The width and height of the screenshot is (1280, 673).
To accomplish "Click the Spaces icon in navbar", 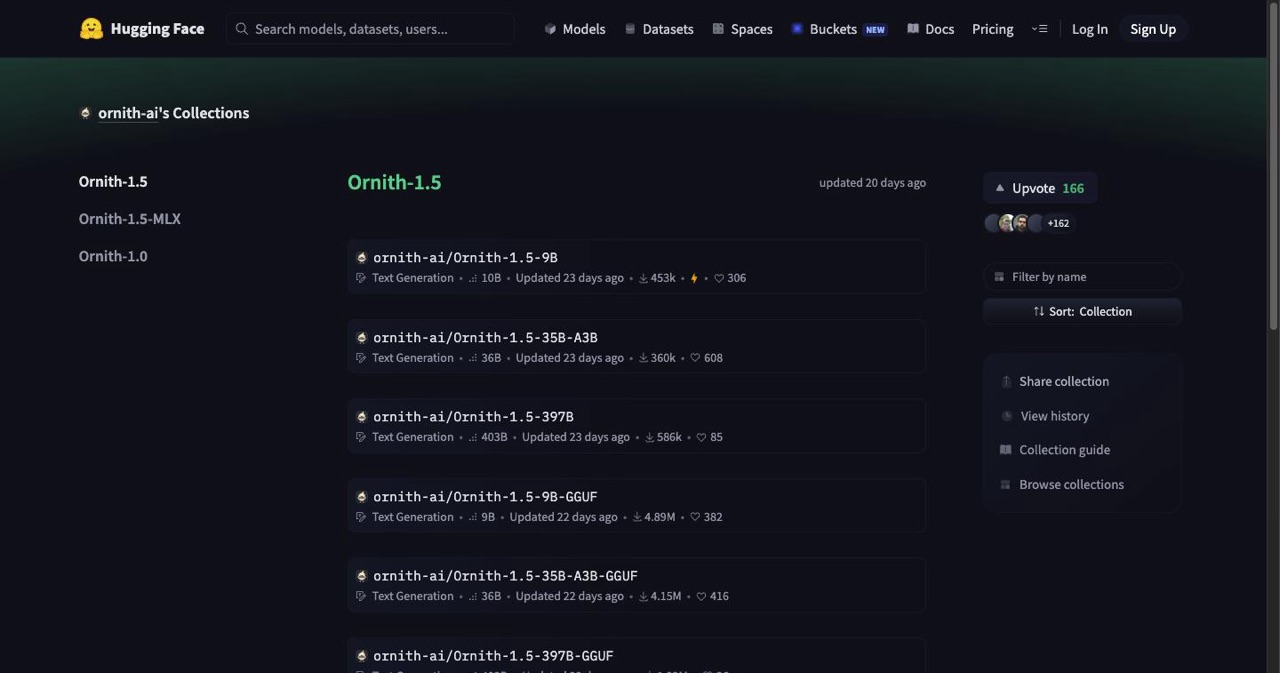I will [x=718, y=29].
